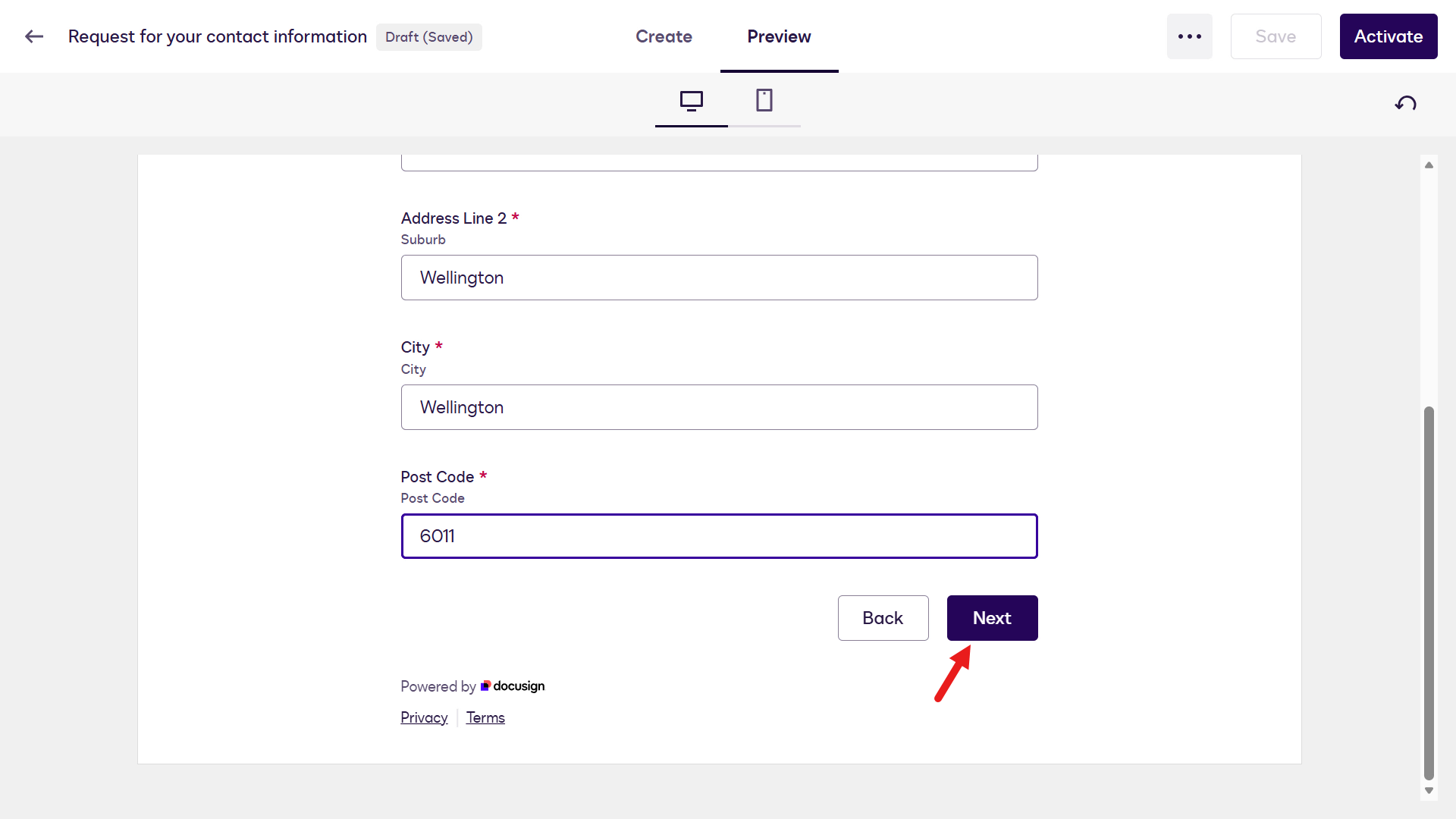This screenshot has height=819, width=1456.
Task: Click the partially visible field above Address Line 2
Action: click(x=719, y=162)
